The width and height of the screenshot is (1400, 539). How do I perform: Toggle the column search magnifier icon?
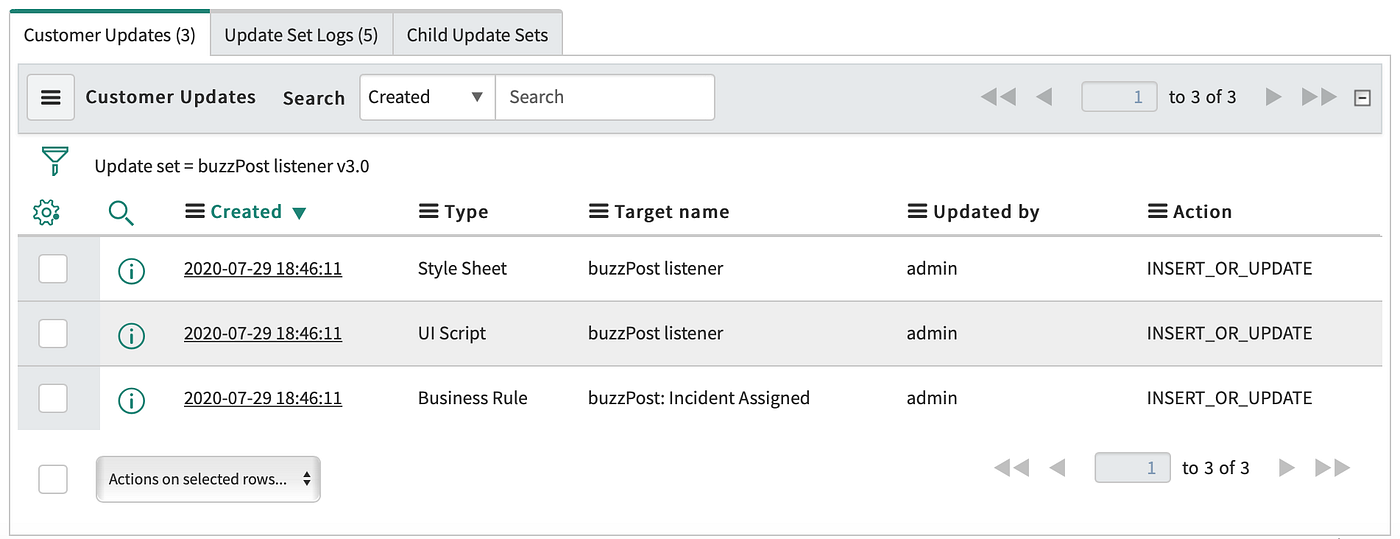click(121, 212)
